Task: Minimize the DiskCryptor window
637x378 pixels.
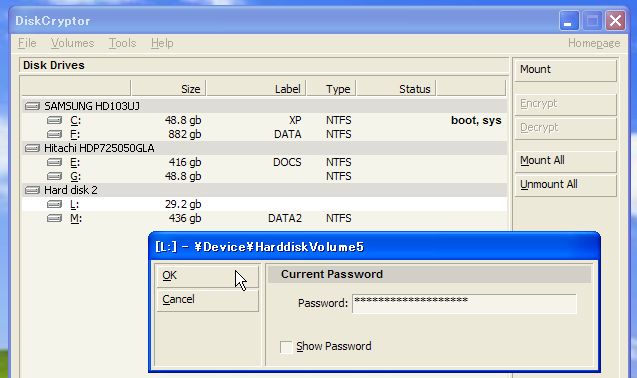Action: pos(569,20)
